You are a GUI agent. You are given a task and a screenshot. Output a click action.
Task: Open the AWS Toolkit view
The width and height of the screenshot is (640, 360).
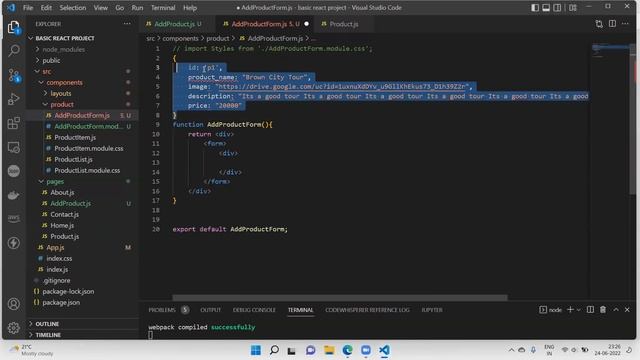pyautogui.click(x=13, y=219)
